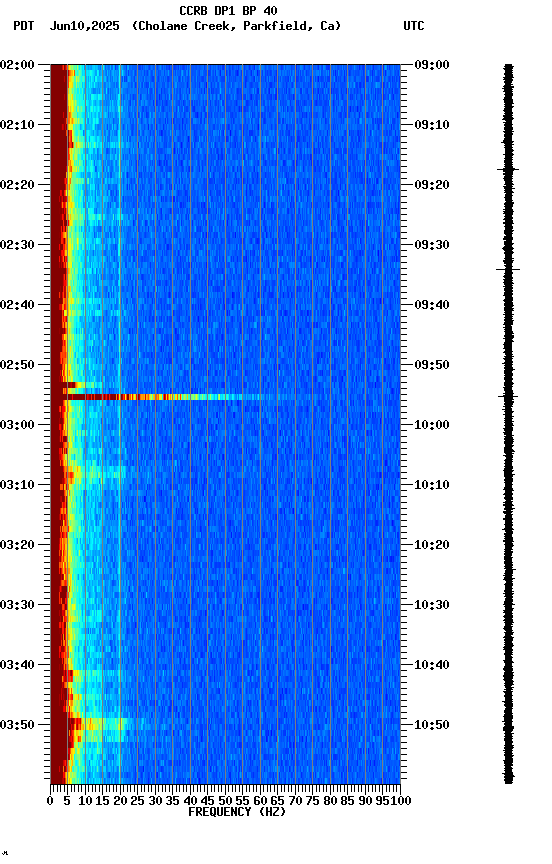Click the UTC time label 10:50

(x=432, y=725)
